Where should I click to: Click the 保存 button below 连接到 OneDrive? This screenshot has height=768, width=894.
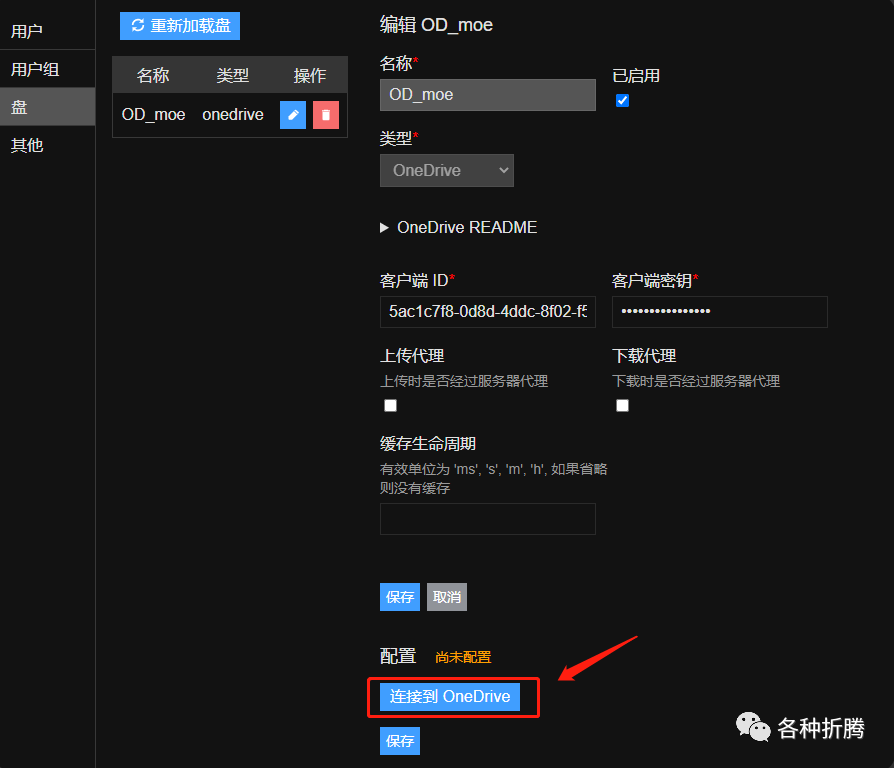point(400,741)
